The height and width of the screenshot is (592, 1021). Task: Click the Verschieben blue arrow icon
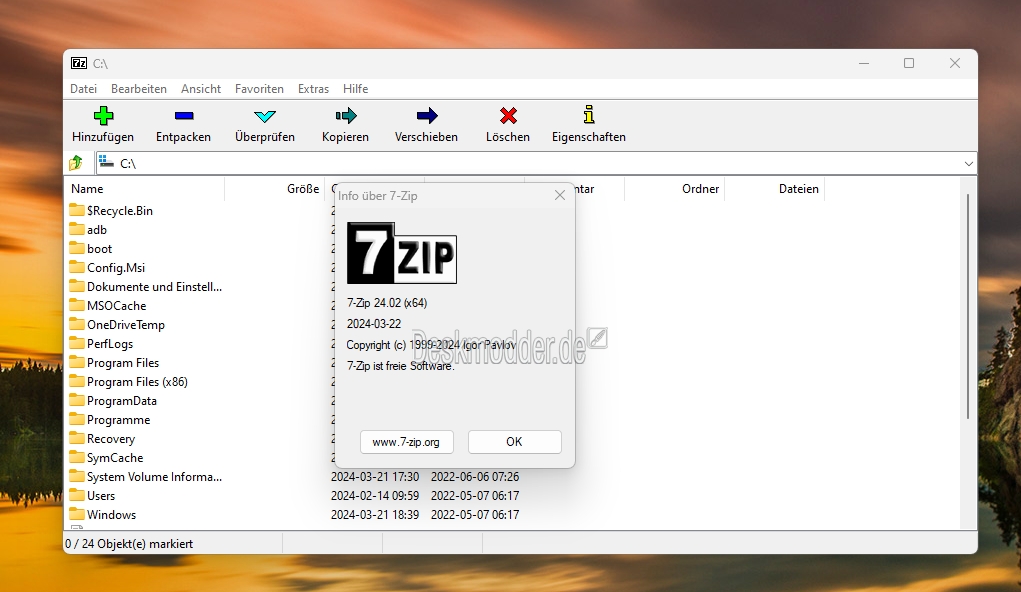point(427,116)
